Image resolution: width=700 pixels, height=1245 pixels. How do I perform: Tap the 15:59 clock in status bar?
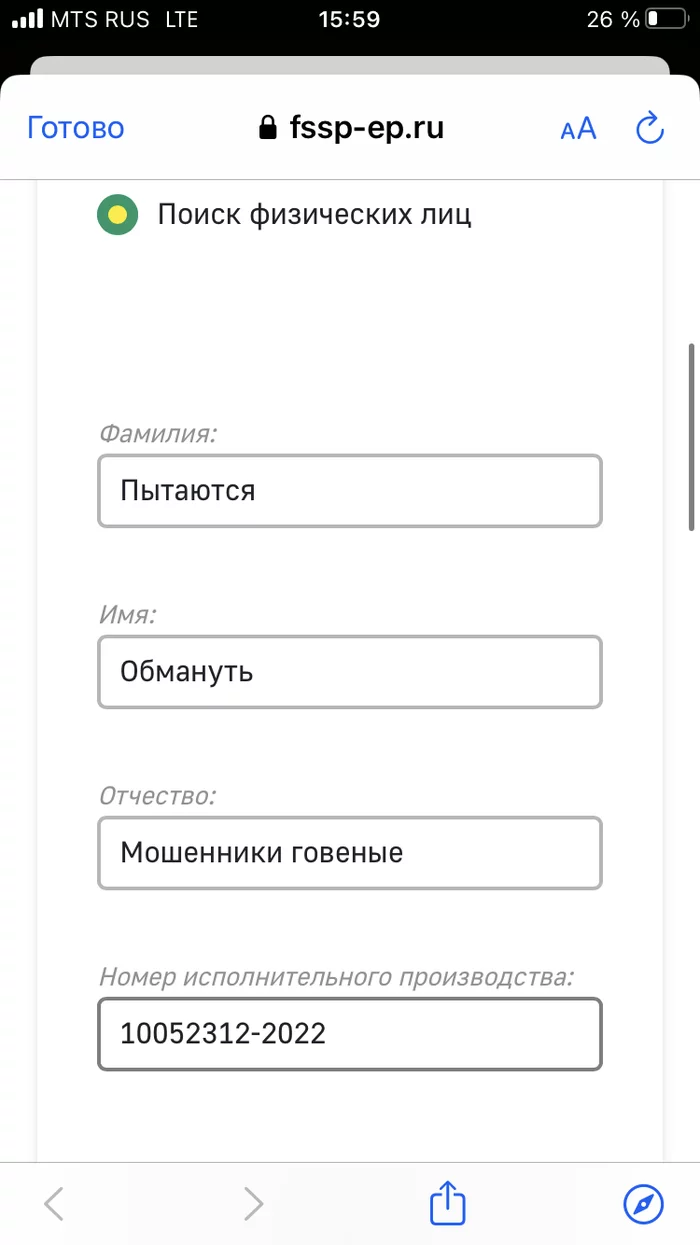(x=349, y=17)
